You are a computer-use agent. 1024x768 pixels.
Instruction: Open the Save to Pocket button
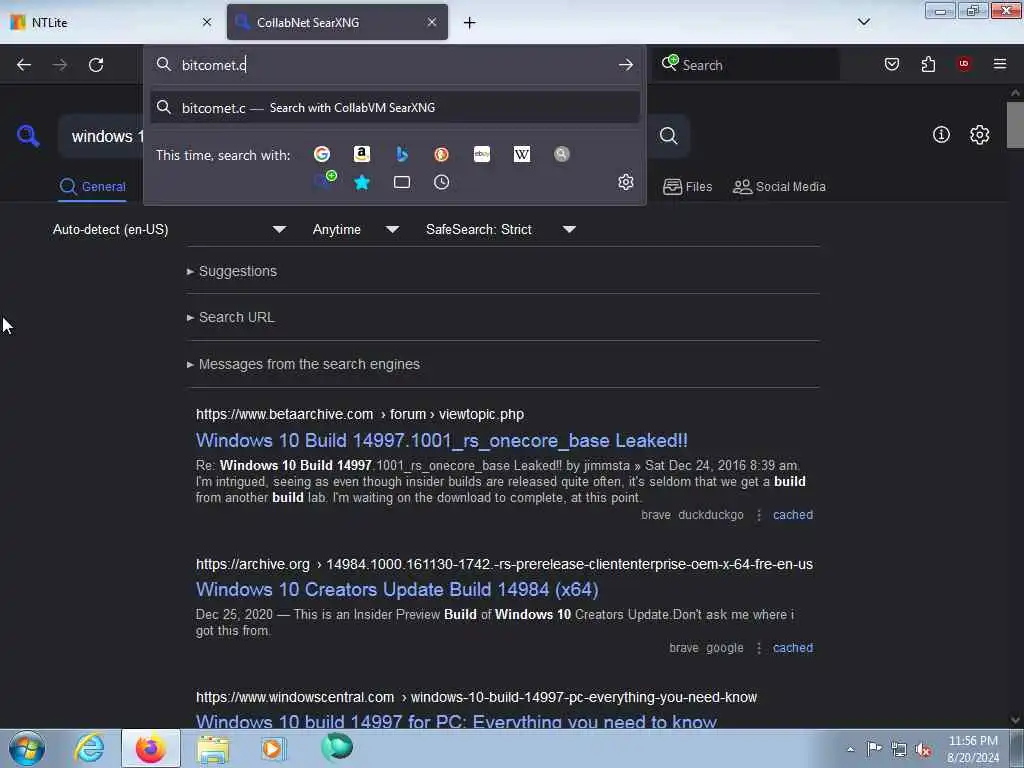tap(892, 64)
